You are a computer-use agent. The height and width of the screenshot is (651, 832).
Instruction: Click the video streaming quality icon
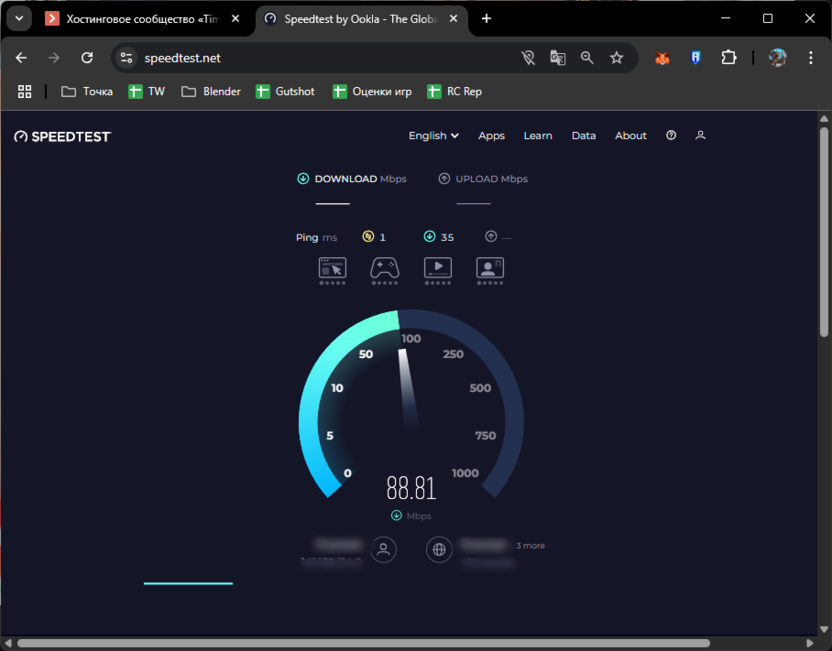pyautogui.click(x=438, y=267)
